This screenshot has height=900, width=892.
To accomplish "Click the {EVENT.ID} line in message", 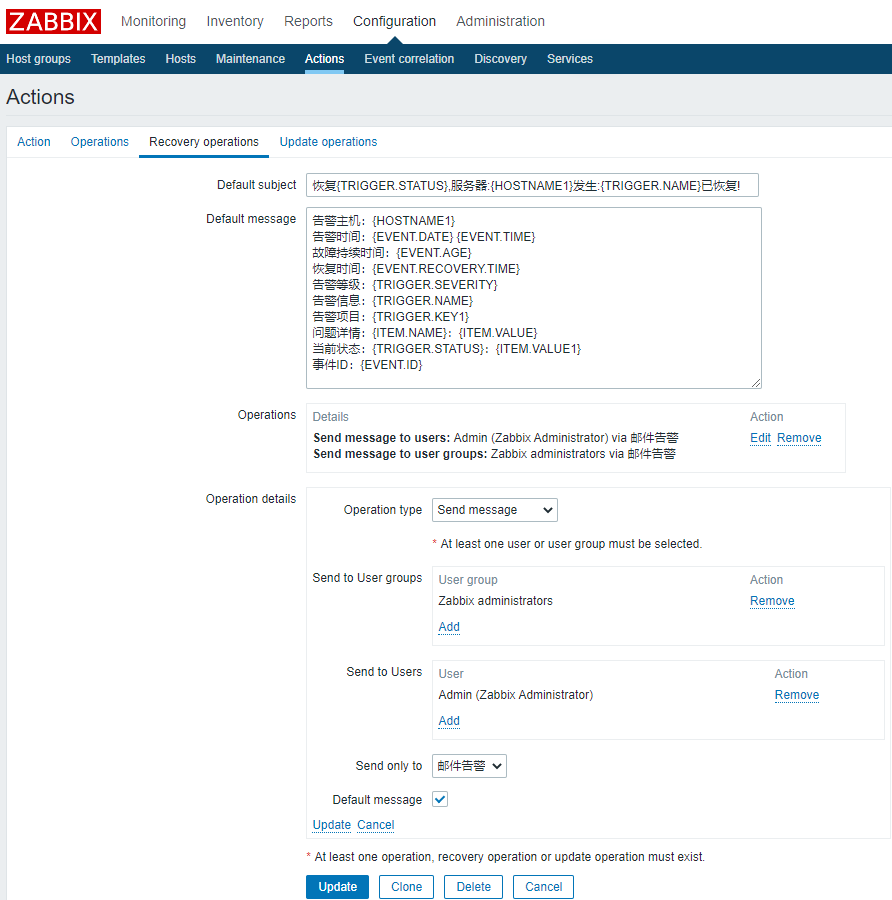I will [x=367, y=364].
